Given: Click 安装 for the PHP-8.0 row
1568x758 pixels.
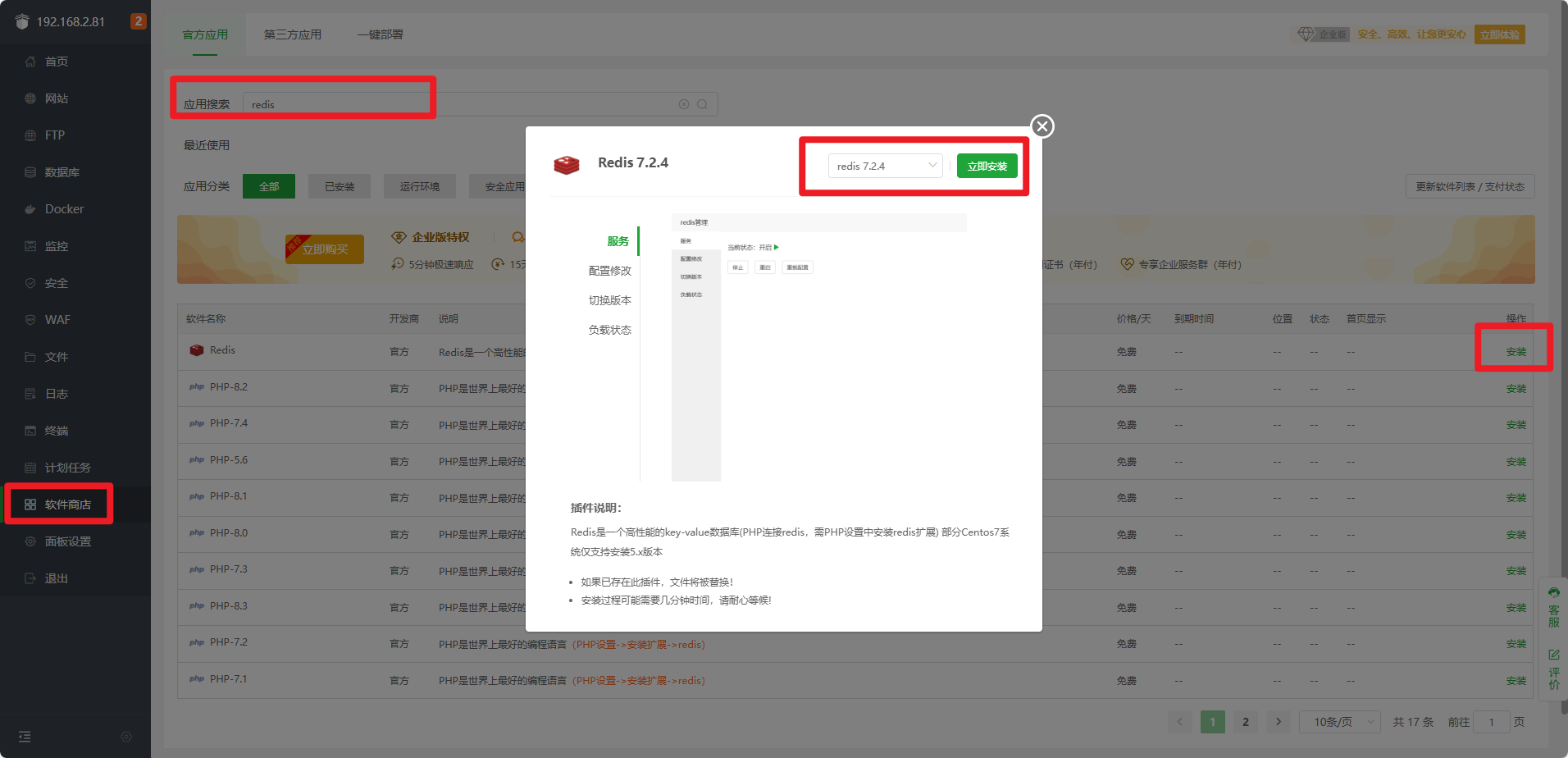Looking at the screenshot, I should coord(1516,535).
